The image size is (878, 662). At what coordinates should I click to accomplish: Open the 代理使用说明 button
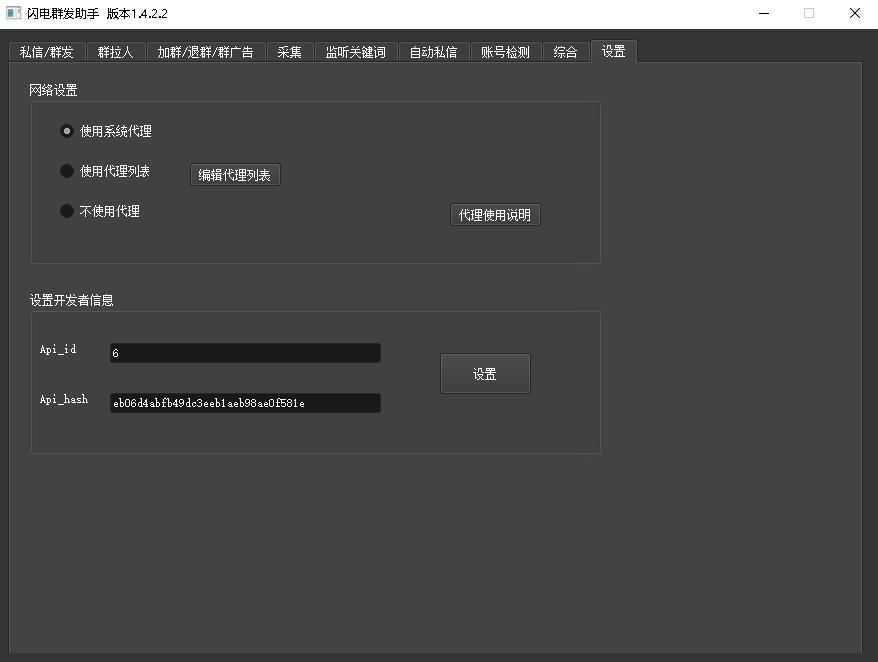(495, 215)
